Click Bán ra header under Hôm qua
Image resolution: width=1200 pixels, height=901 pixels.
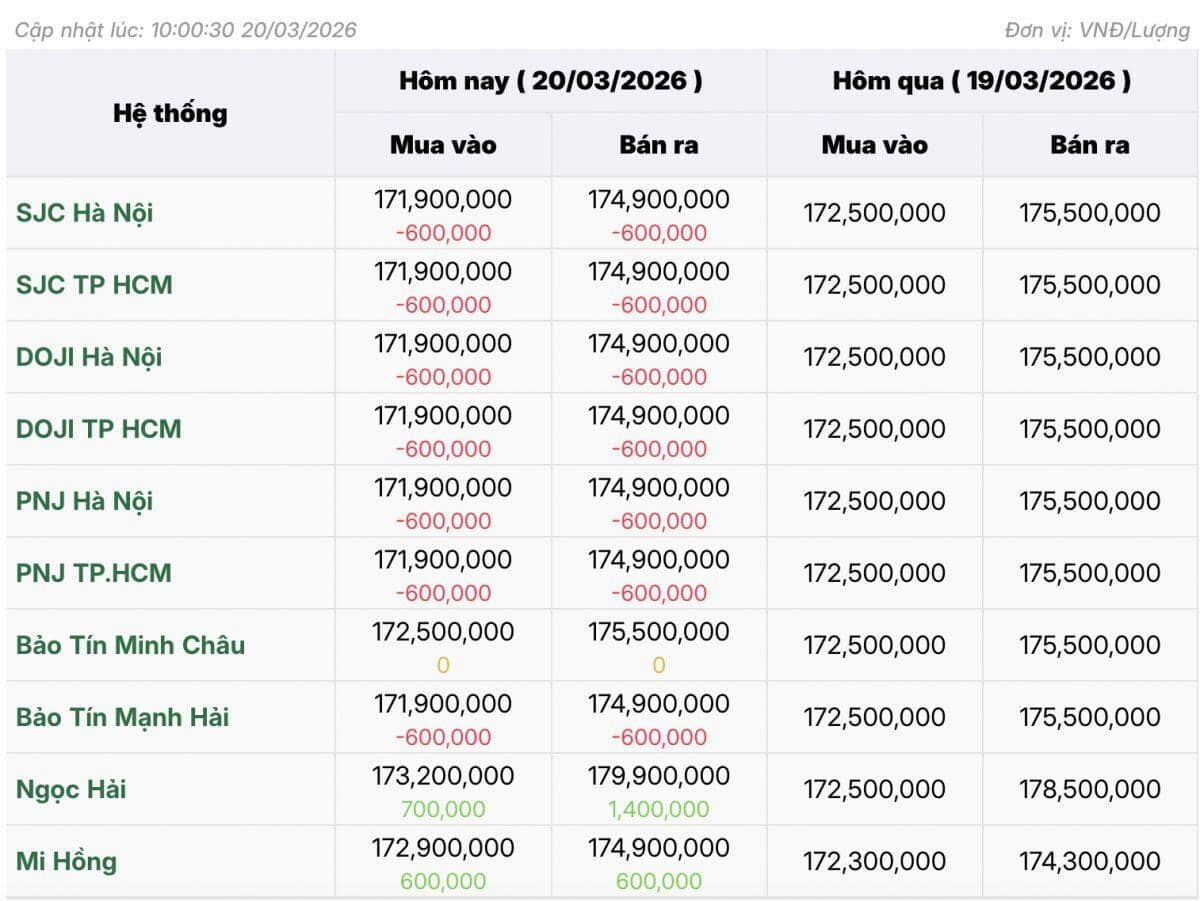click(x=1090, y=145)
